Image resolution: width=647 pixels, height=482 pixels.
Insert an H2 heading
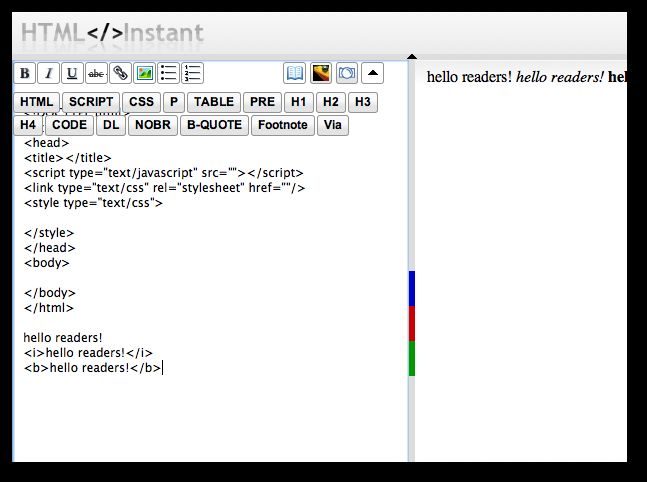point(331,102)
